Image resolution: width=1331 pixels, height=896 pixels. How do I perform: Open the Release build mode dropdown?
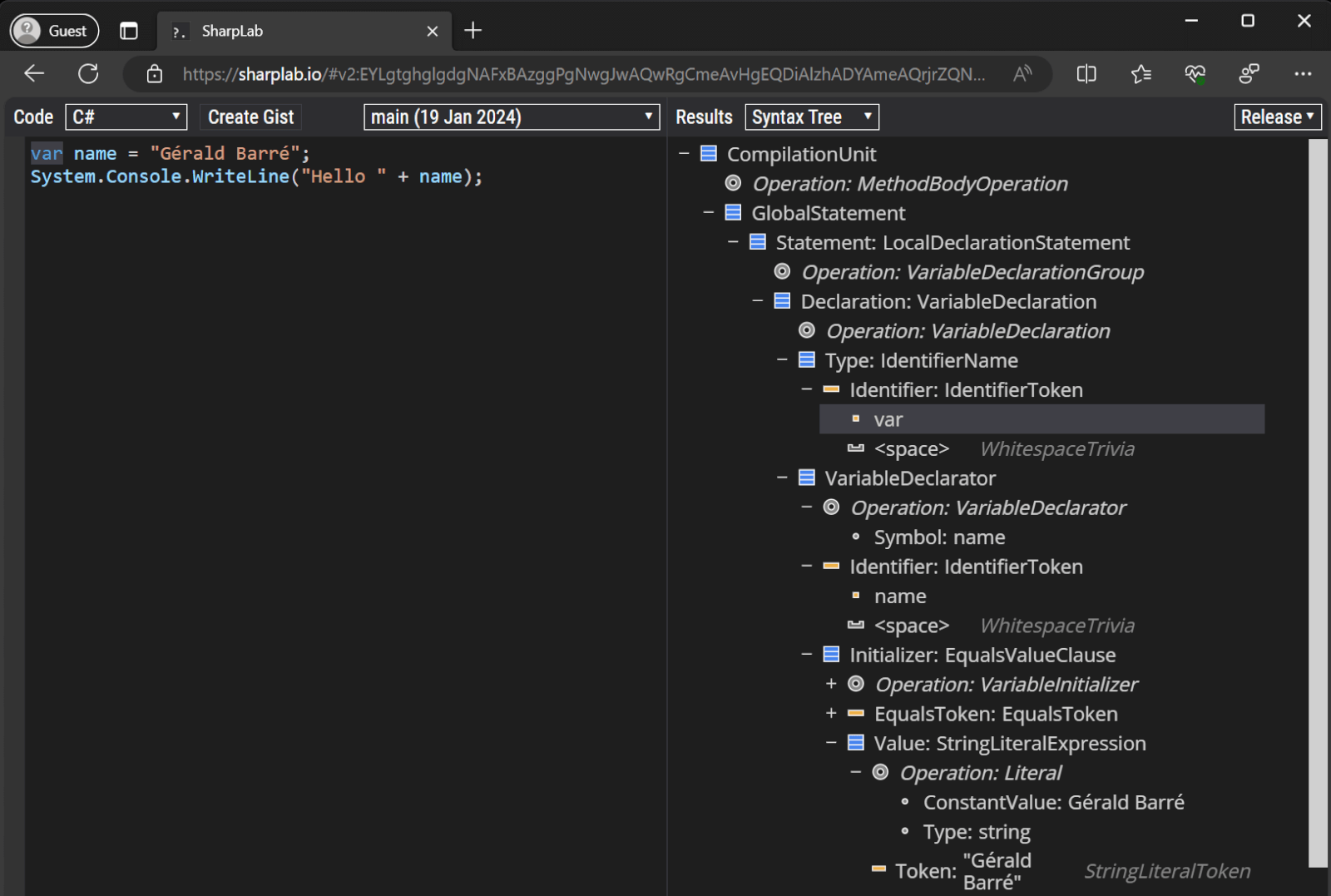click(x=1278, y=116)
